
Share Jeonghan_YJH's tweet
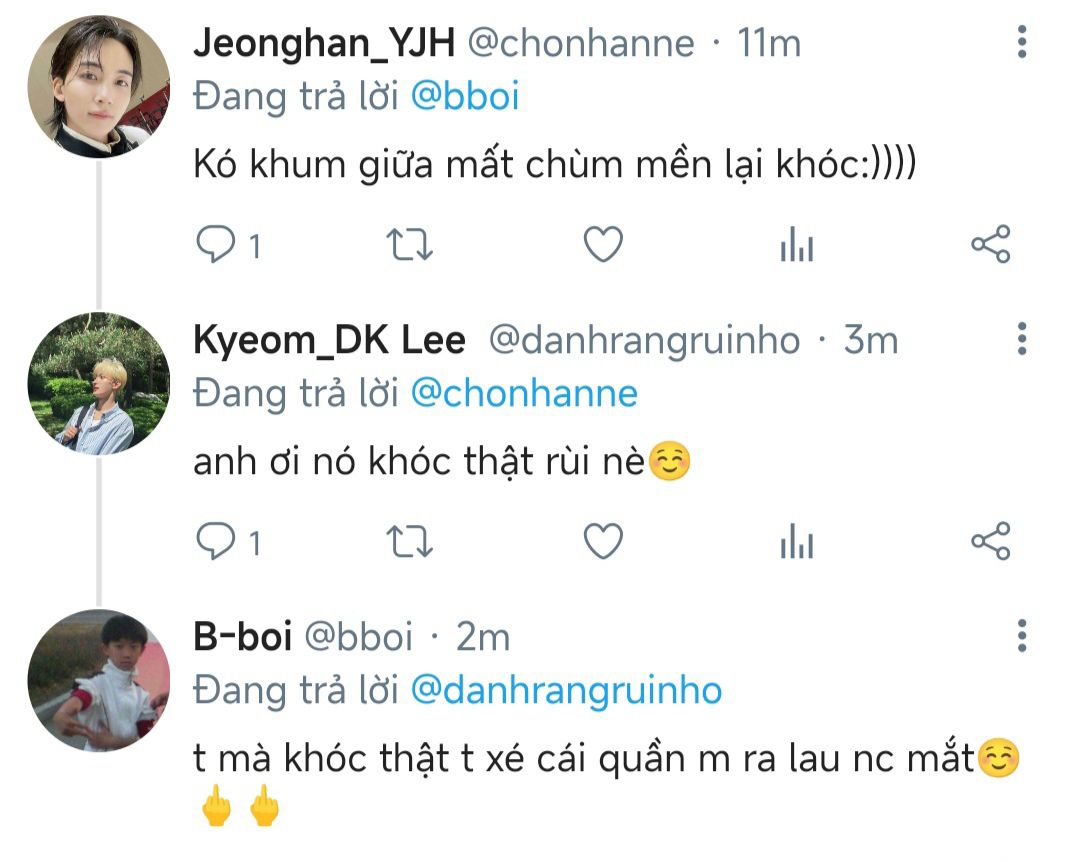tap(991, 245)
